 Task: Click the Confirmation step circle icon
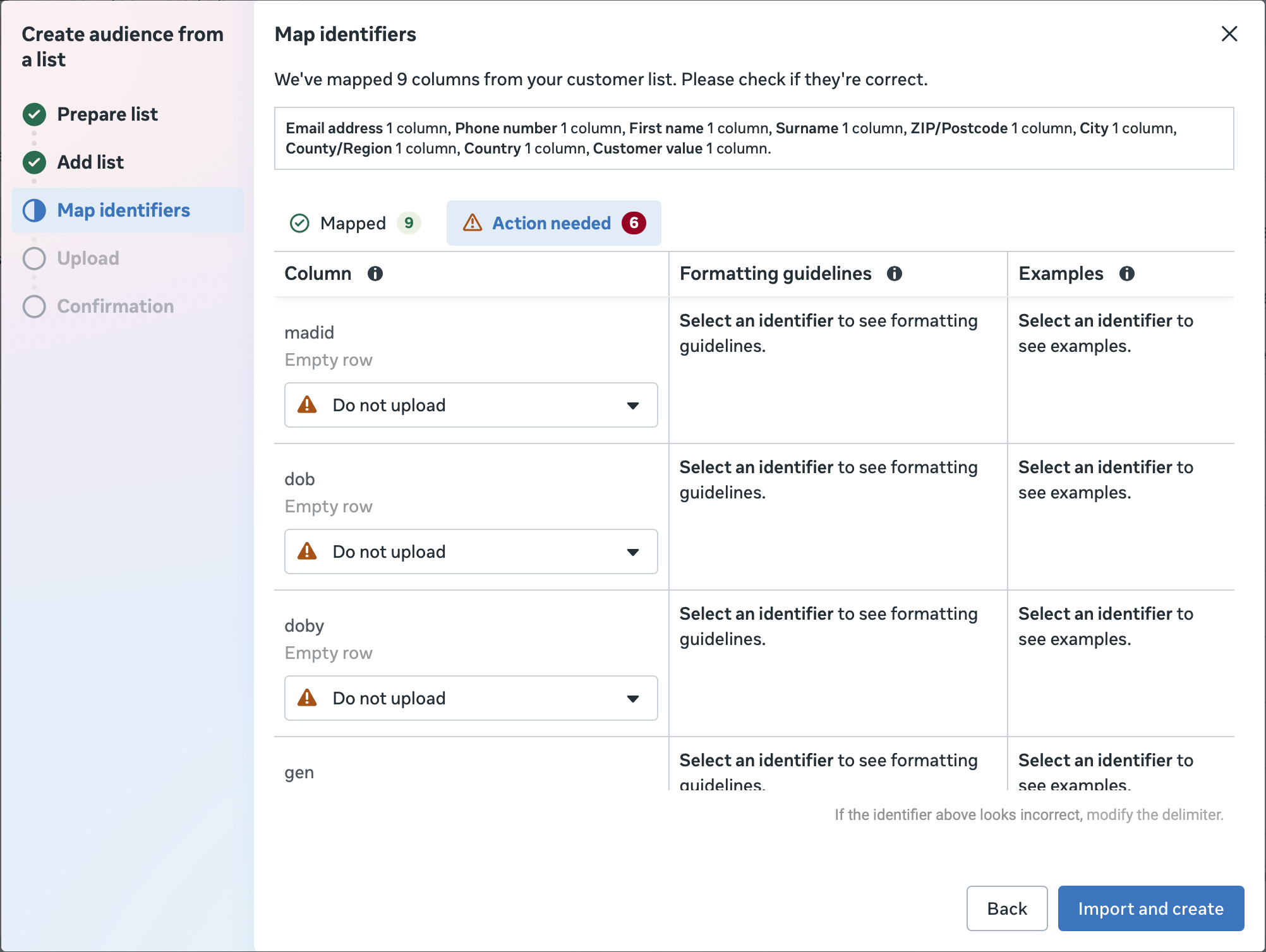(34, 306)
